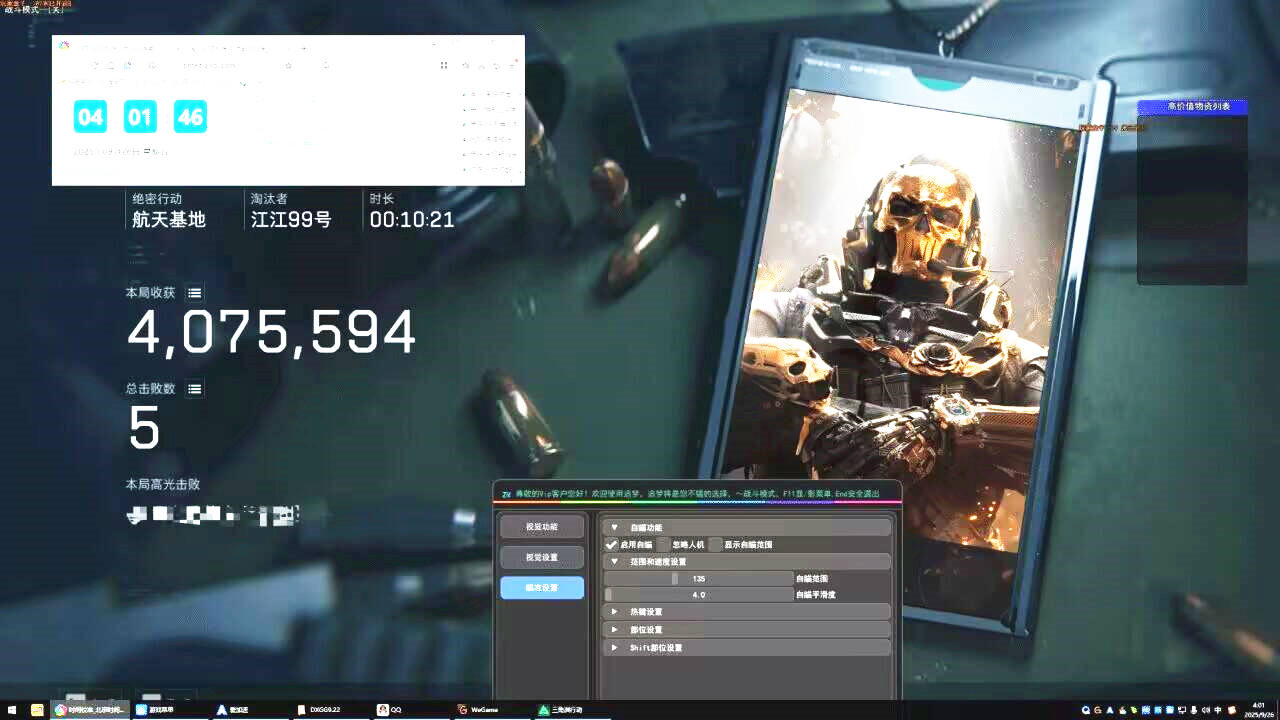Expand the 热键设置 section
Screen dimensions: 1280x720
coord(747,611)
